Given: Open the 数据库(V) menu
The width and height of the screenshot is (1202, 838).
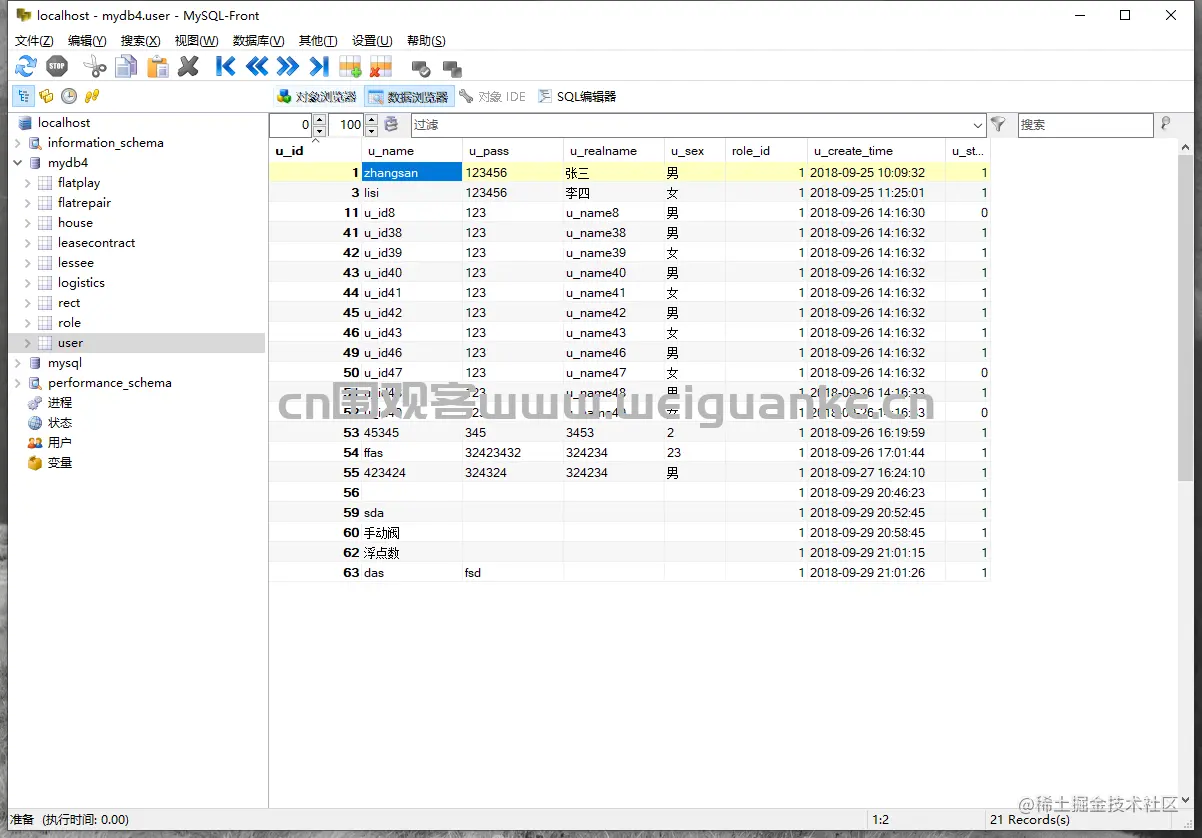Looking at the screenshot, I should (x=258, y=40).
